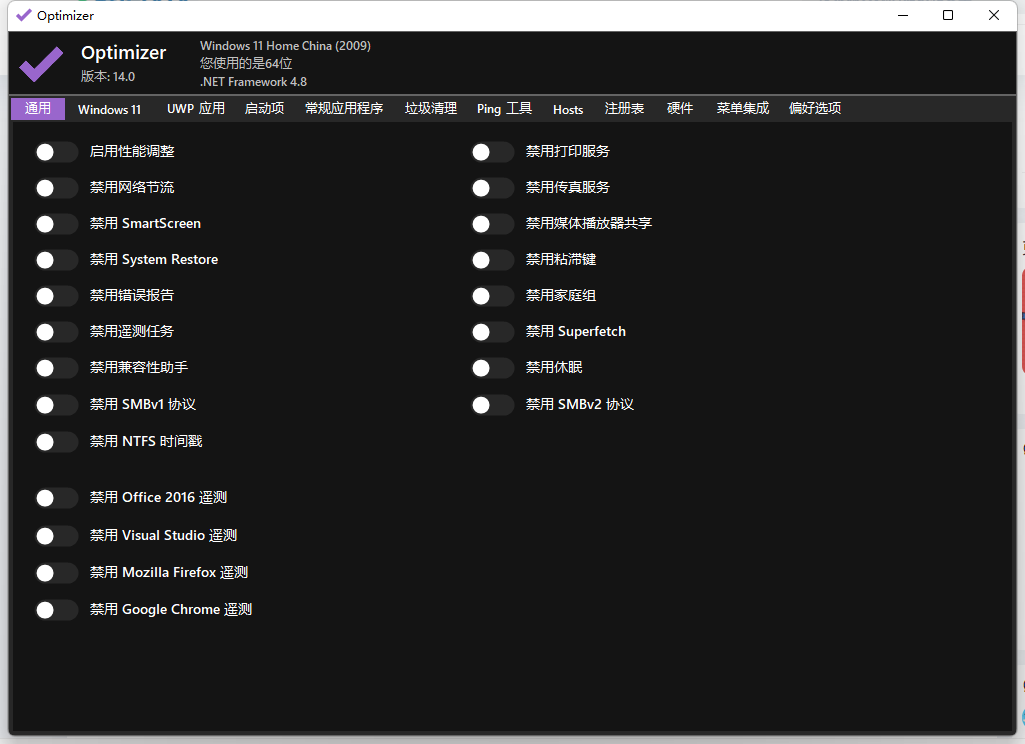Image resolution: width=1025 pixels, height=744 pixels.
Task: Enable the 启用性能调整 toggle
Action: [x=56, y=151]
